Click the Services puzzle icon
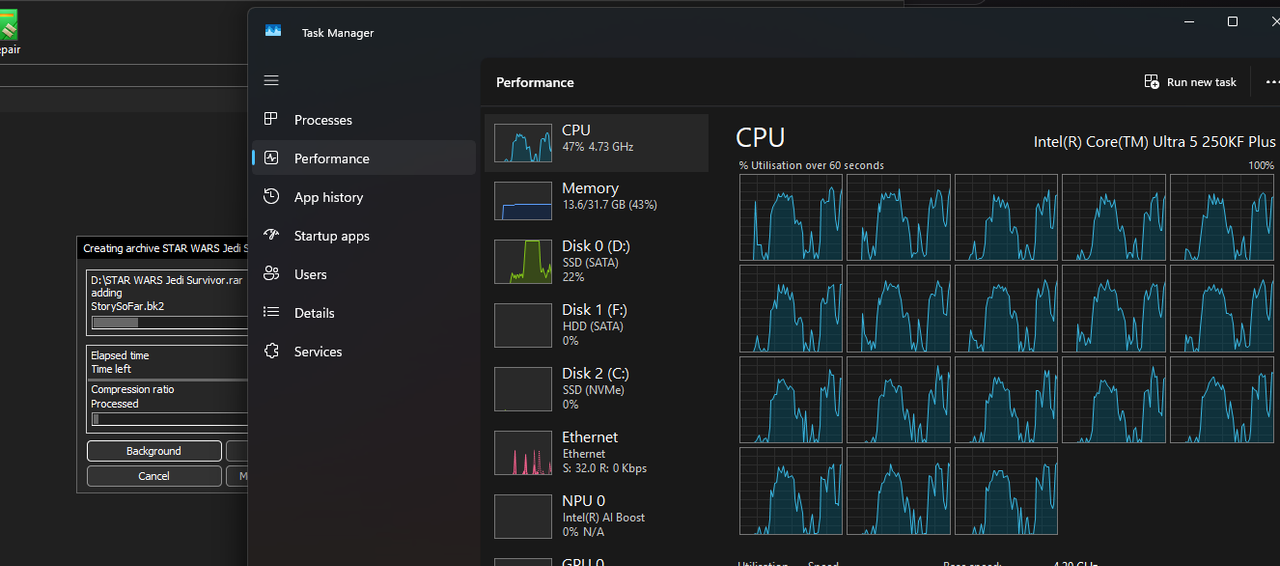The width and height of the screenshot is (1280, 566). click(271, 351)
